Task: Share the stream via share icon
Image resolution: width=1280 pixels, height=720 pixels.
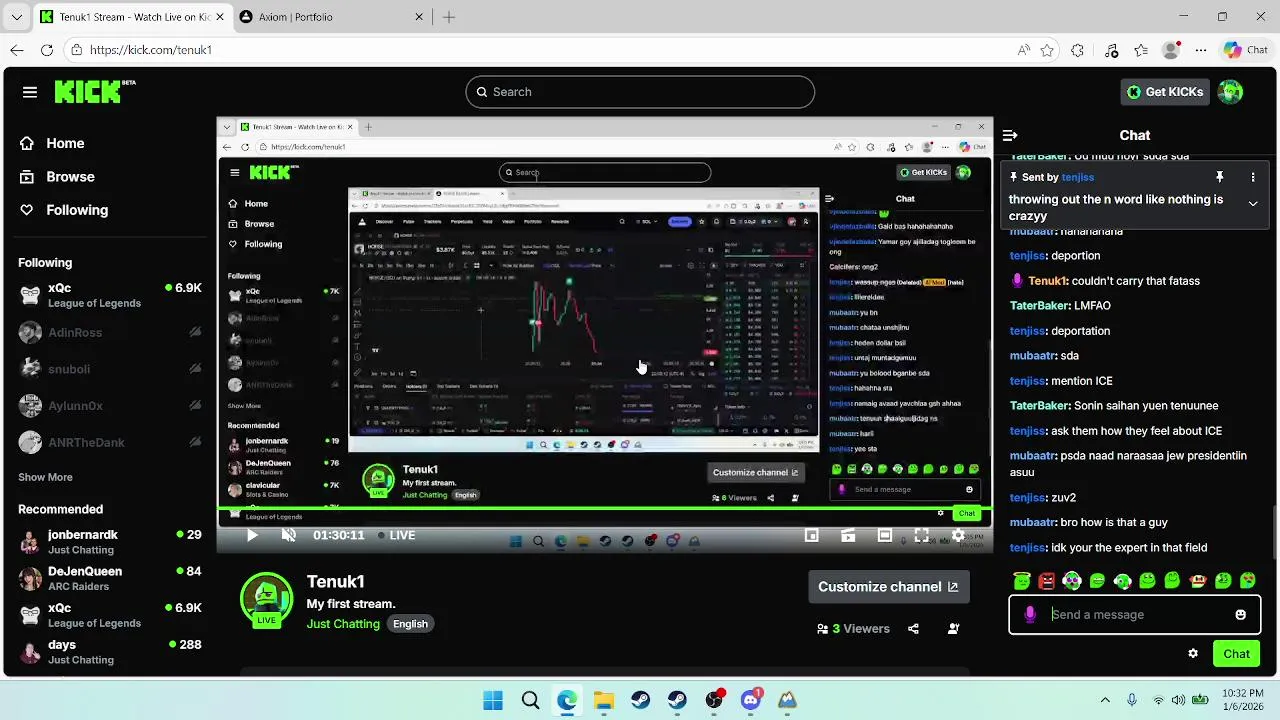Action: pos(913,629)
